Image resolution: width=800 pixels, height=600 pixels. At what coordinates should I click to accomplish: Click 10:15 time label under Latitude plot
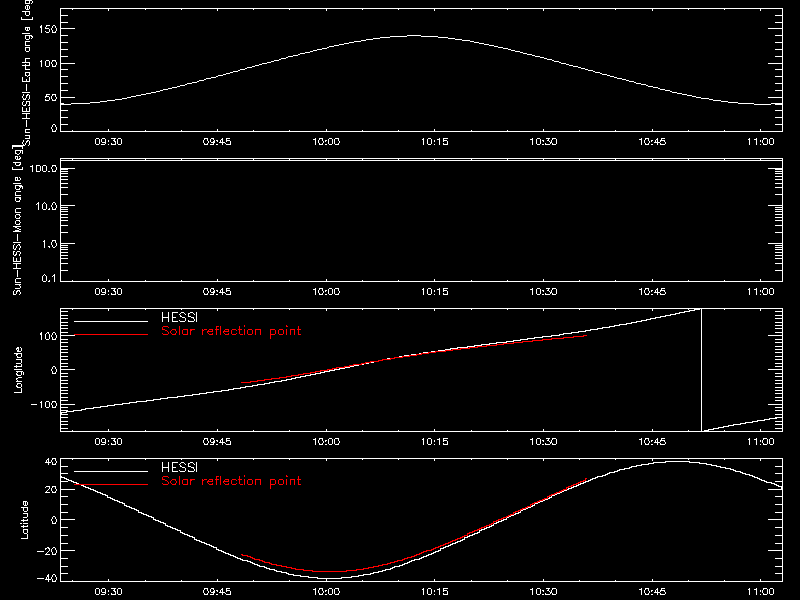click(x=435, y=592)
